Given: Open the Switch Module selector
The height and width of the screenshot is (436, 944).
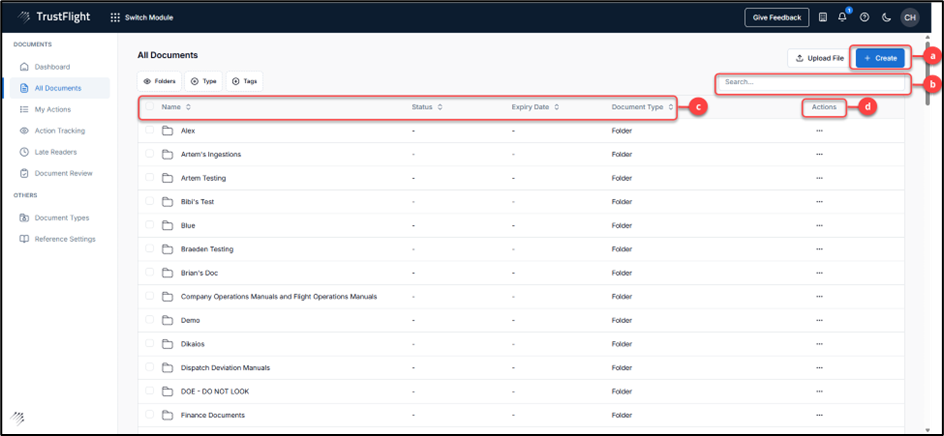Looking at the screenshot, I should click(x=139, y=17).
